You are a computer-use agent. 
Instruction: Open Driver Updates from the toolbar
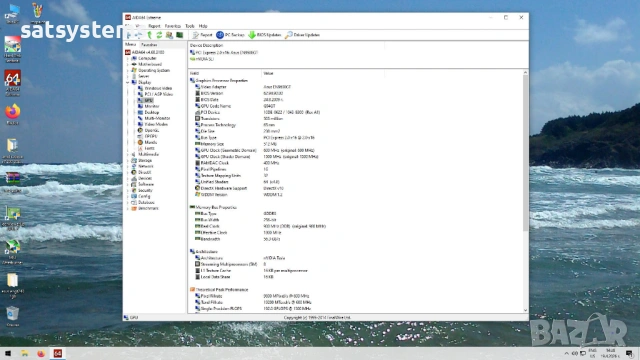[302, 35]
